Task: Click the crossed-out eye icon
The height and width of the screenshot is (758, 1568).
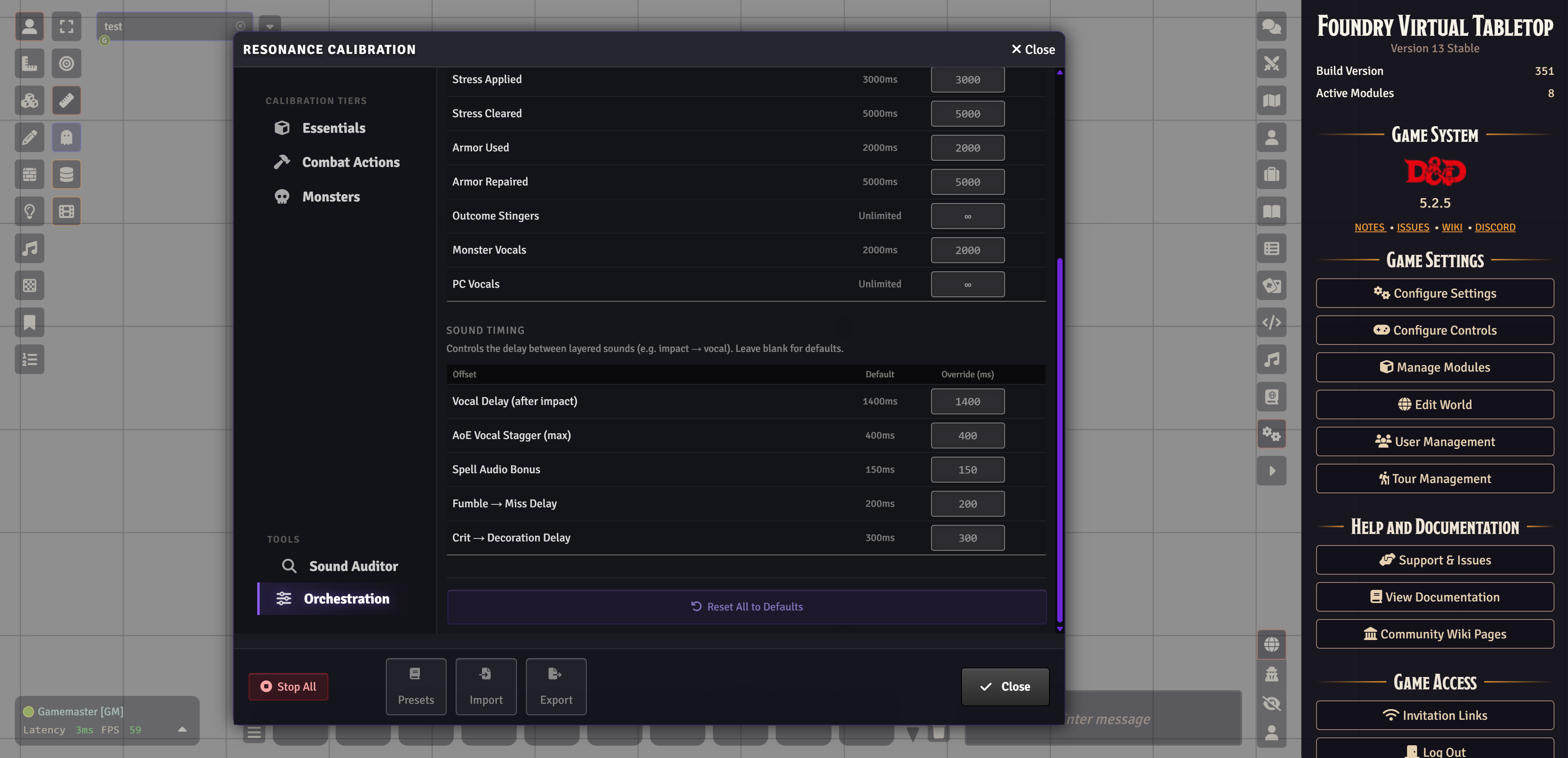Action: 1272,703
